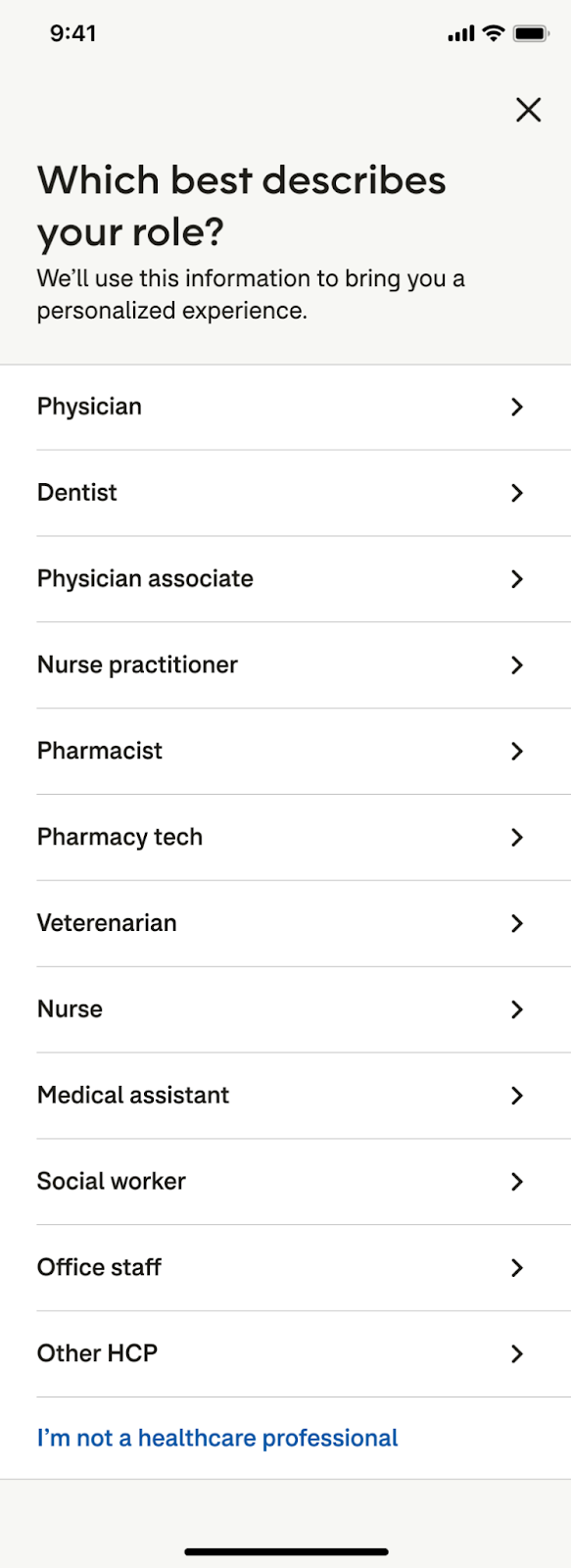Screen dimensions: 571x1568
Task: Tap the chevron next to Pharmacy tech
Action: [517, 838]
